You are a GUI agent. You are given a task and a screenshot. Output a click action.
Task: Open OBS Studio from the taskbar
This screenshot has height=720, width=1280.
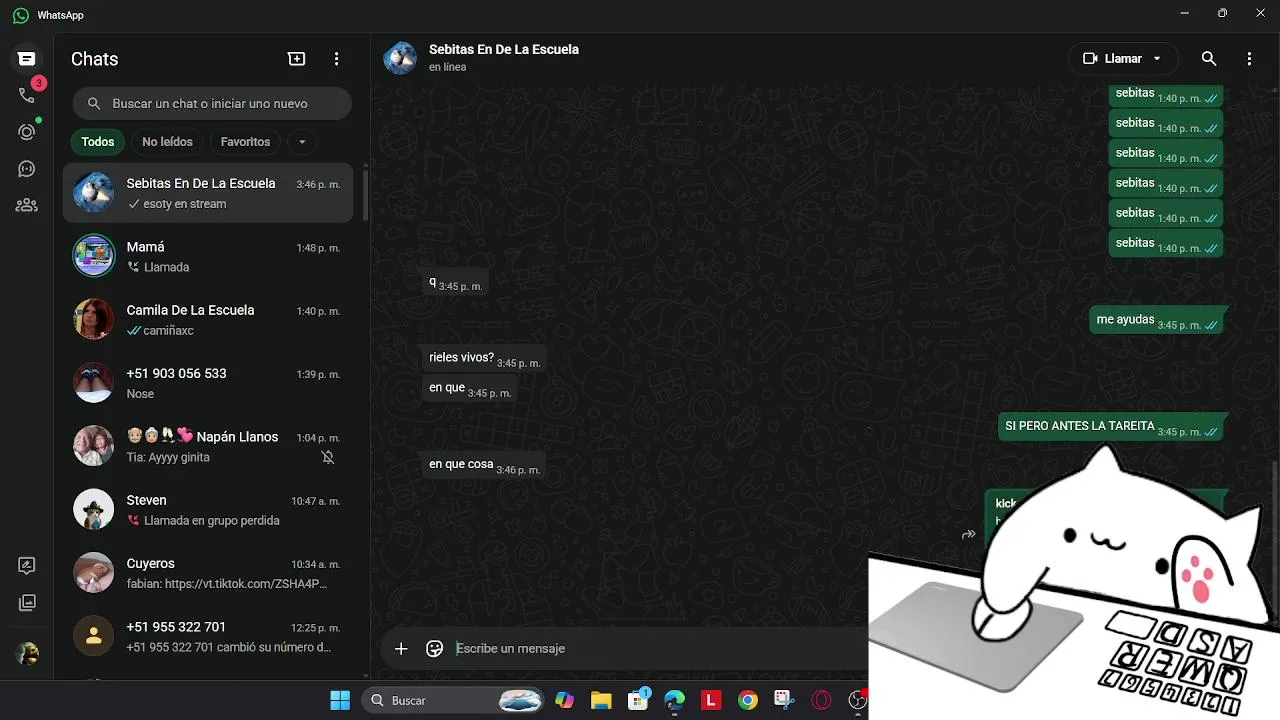857,700
